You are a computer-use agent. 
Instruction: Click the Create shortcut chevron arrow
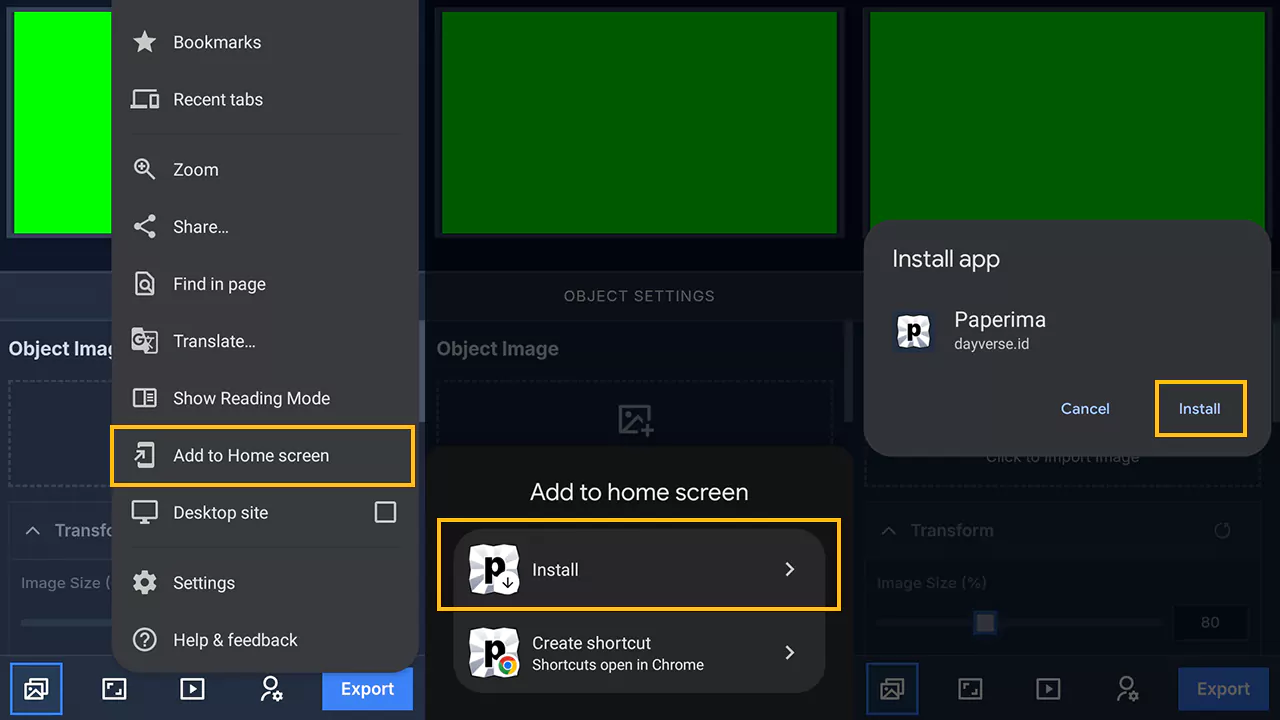pyautogui.click(x=790, y=653)
